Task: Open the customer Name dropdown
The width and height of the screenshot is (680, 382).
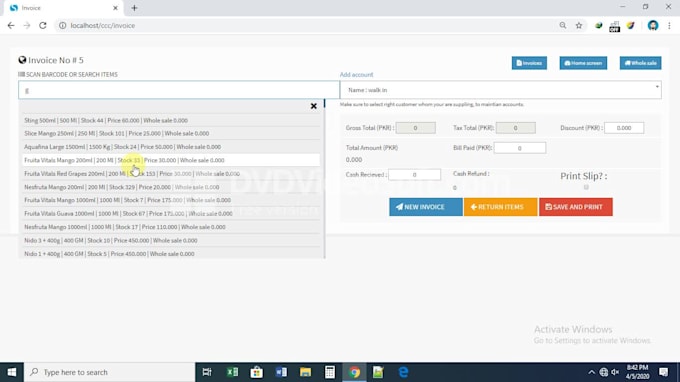Action: [500, 90]
